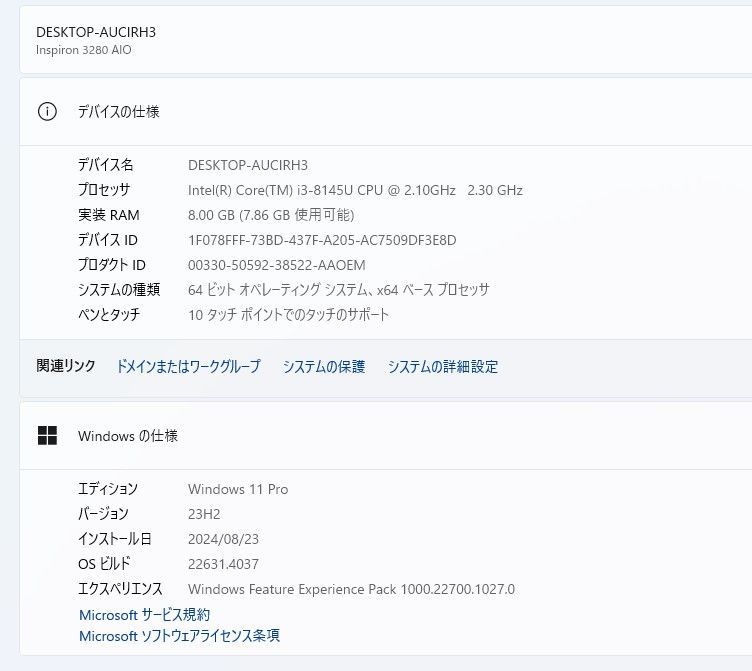
Task: Click the プロセッサ label
Action: [104, 190]
